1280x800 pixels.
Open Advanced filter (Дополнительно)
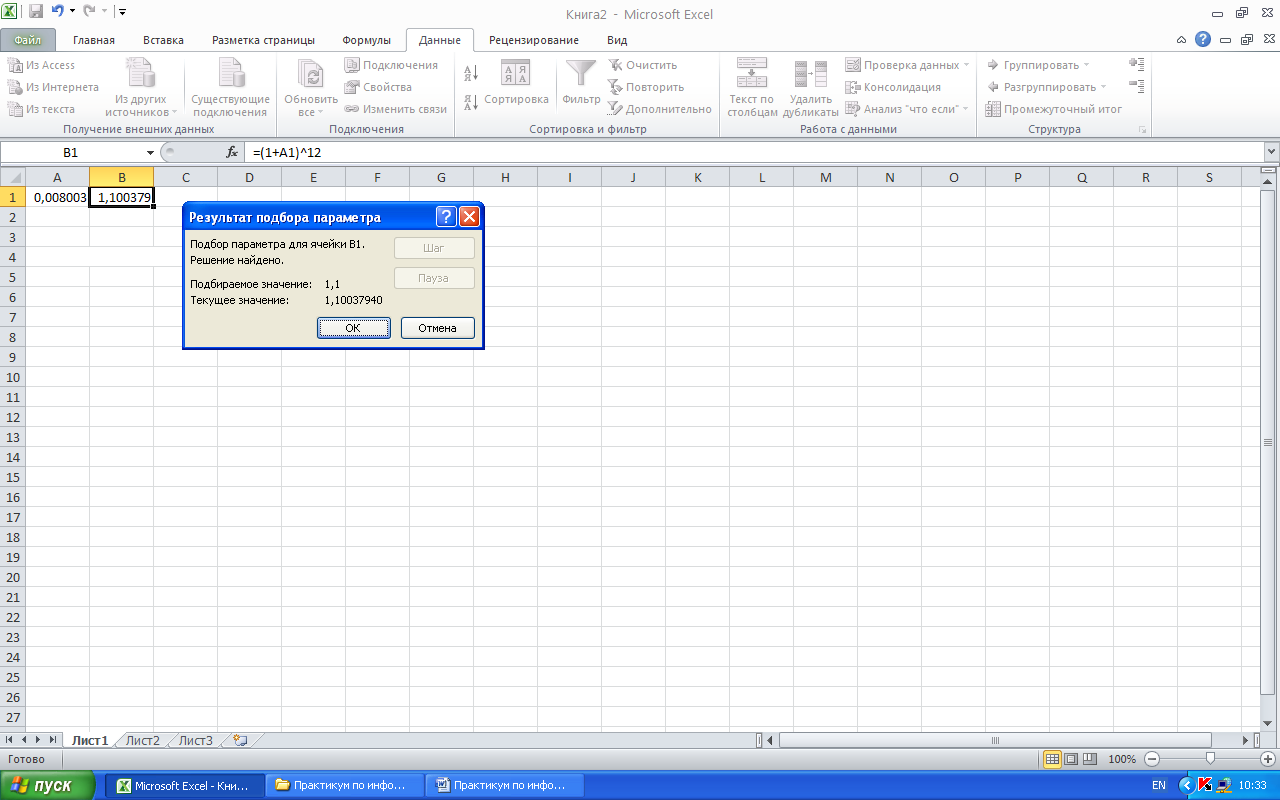pos(660,109)
